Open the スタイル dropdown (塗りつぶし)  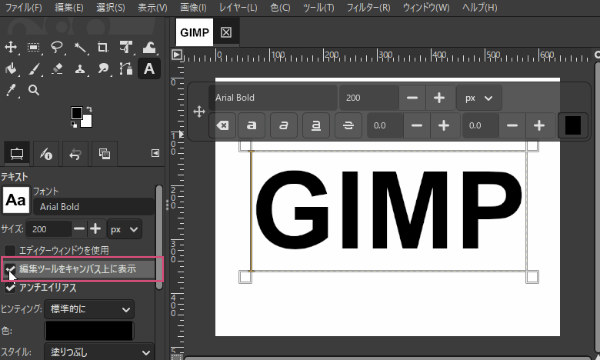pyautogui.click(x=100, y=352)
